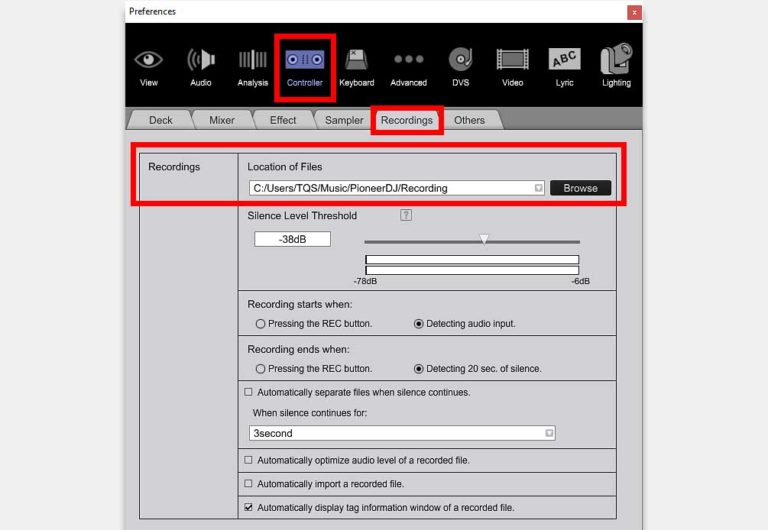Uncheck automatically display tag information window
768x530 pixels.
pos(249,507)
